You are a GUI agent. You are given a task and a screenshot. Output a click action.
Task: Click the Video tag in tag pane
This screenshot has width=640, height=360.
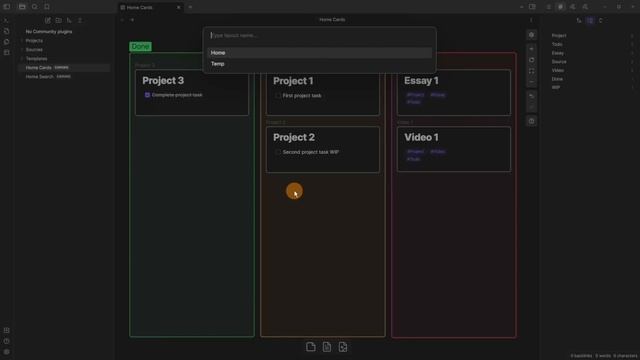pyautogui.click(x=558, y=70)
